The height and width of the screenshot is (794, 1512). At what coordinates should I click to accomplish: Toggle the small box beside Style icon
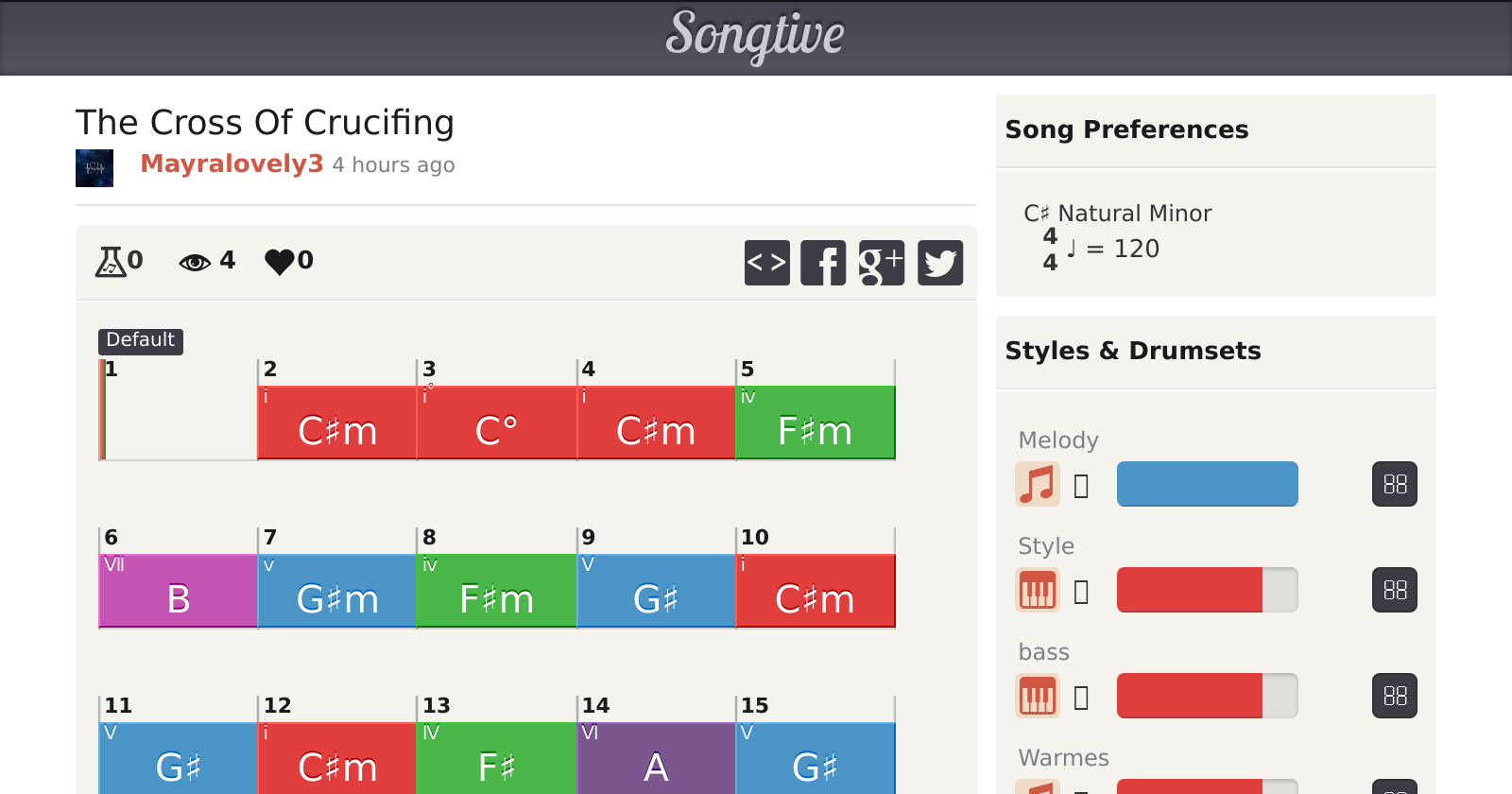(1082, 592)
